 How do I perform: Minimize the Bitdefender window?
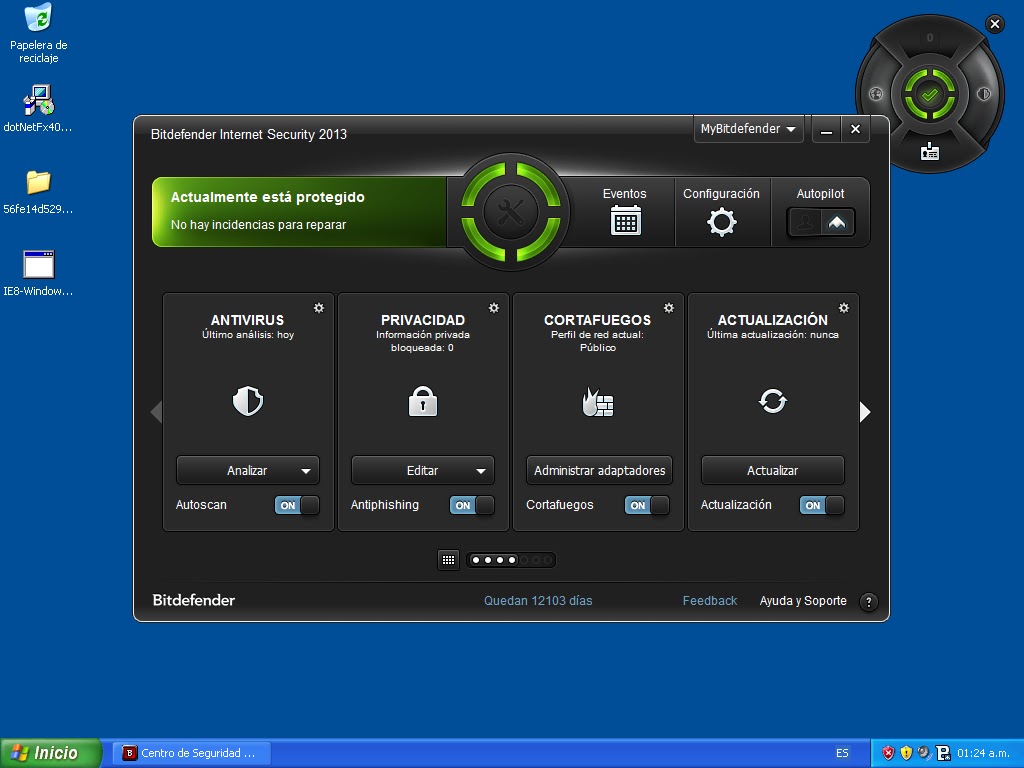click(x=826, y=129)
